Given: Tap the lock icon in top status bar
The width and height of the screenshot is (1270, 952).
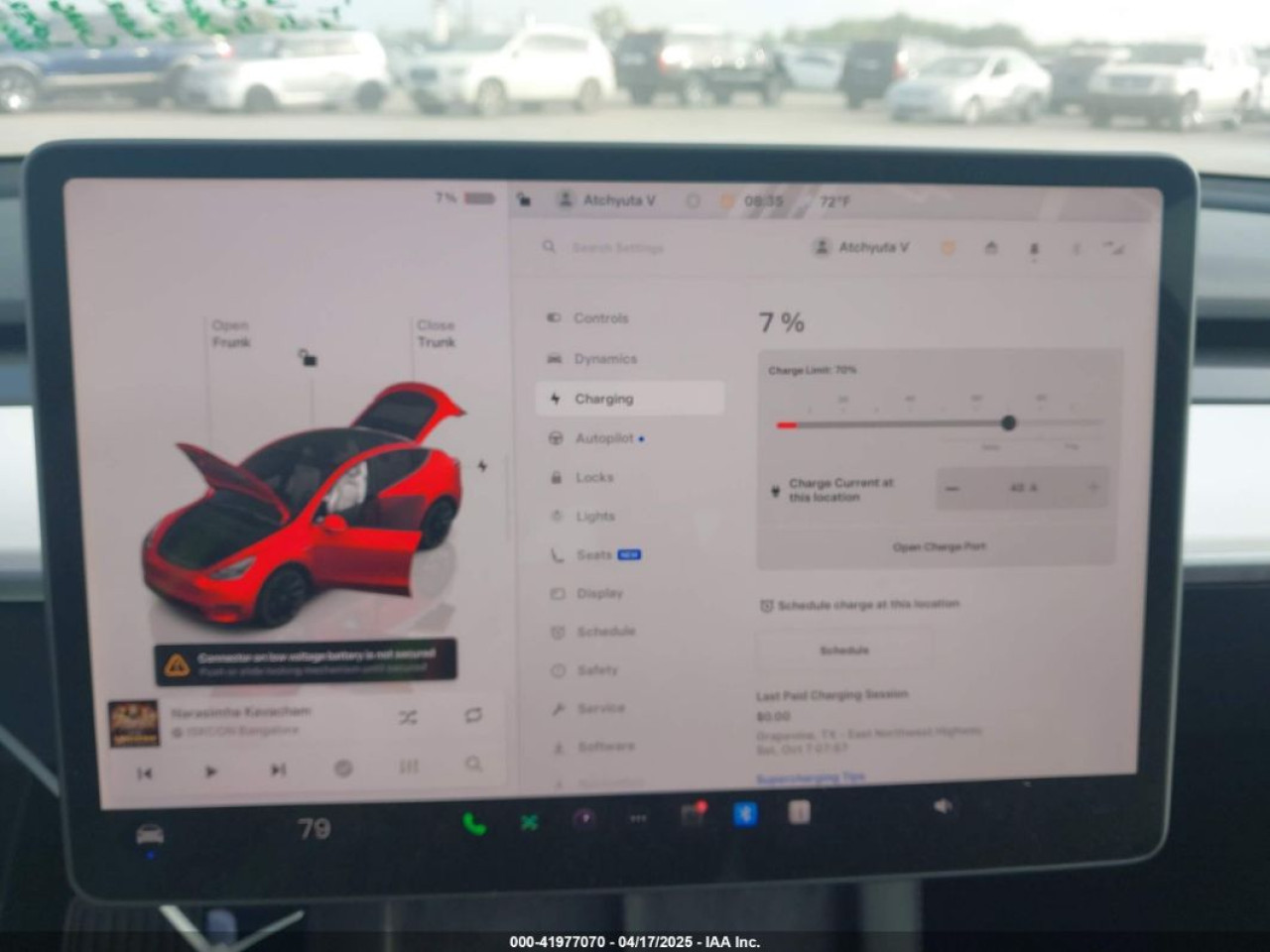Looking at the screenshot, I should click(x=524, y=200).
